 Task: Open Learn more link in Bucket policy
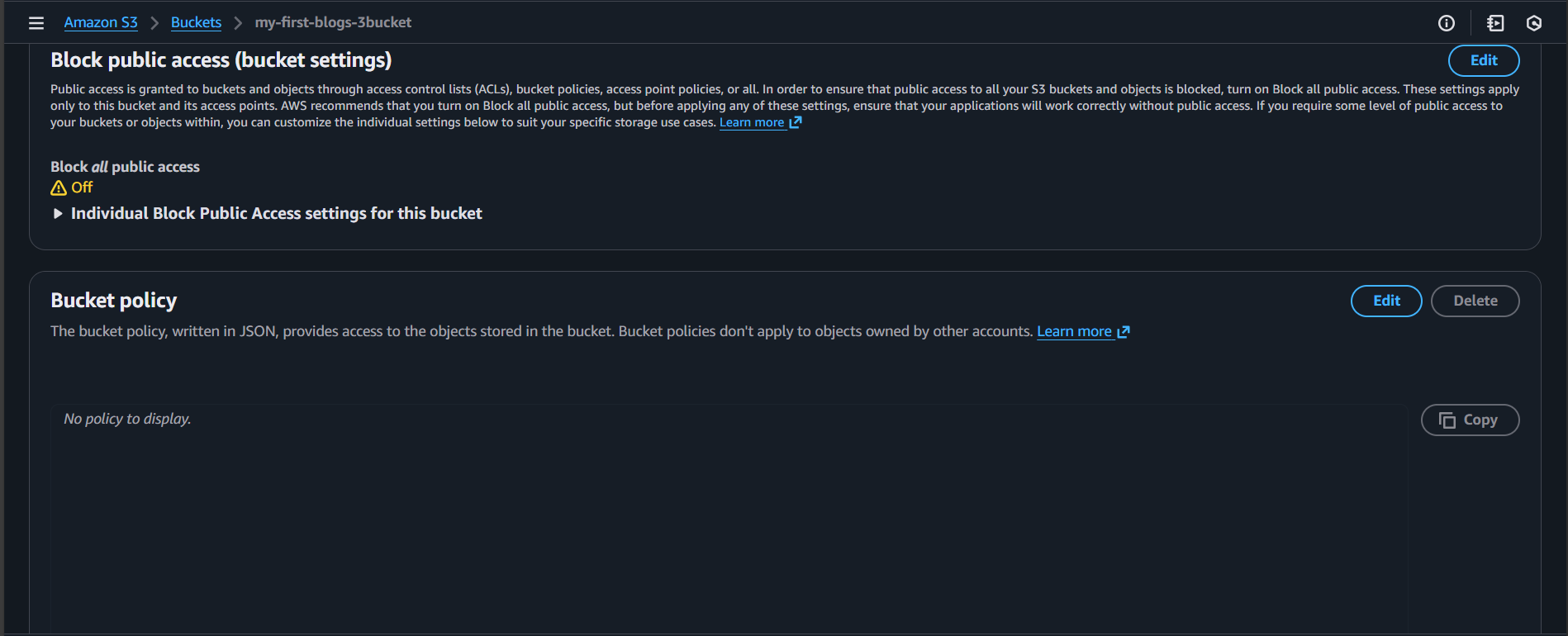click(x=1074, y=331)
